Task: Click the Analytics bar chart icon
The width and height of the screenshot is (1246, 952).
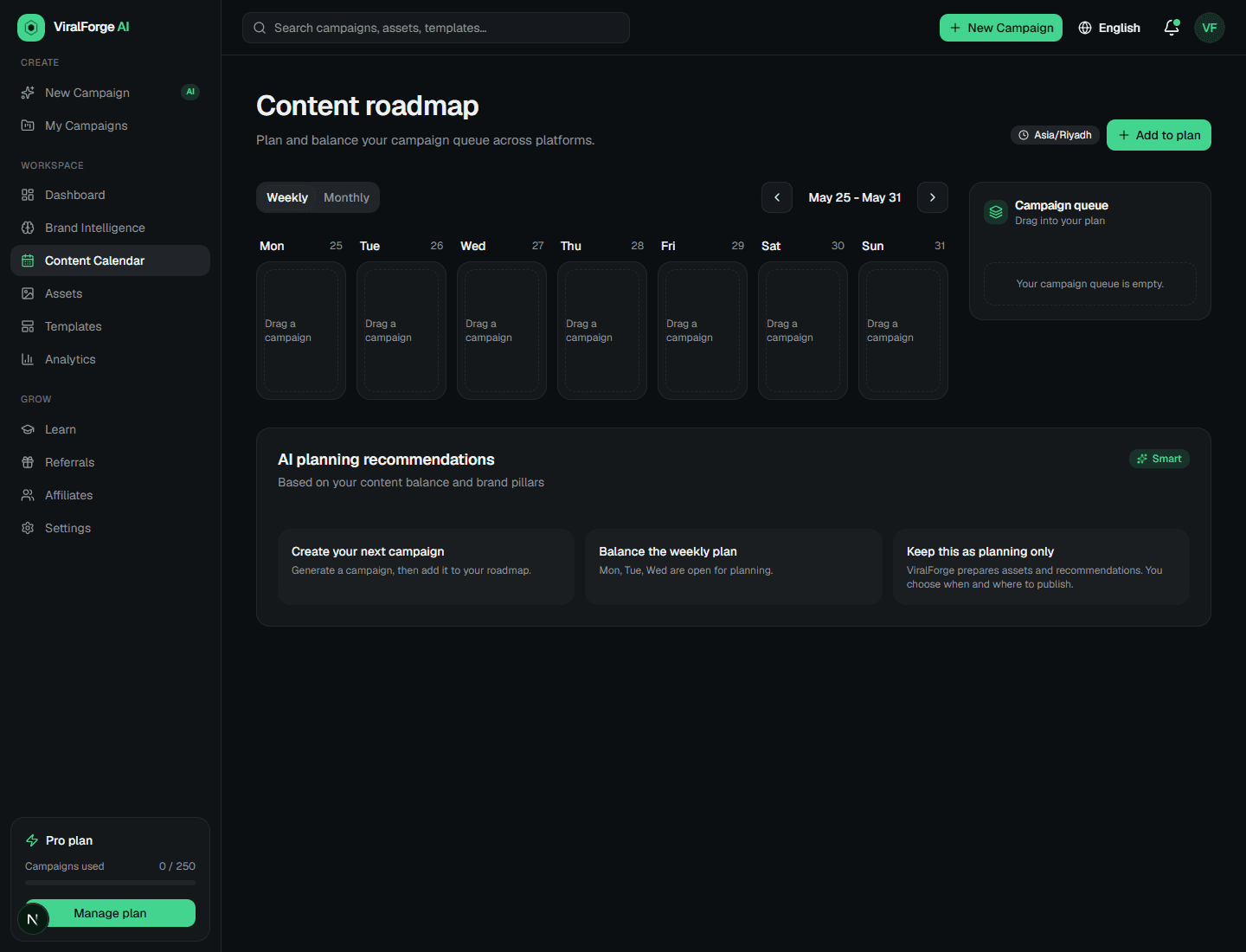Action: point(28,359)
